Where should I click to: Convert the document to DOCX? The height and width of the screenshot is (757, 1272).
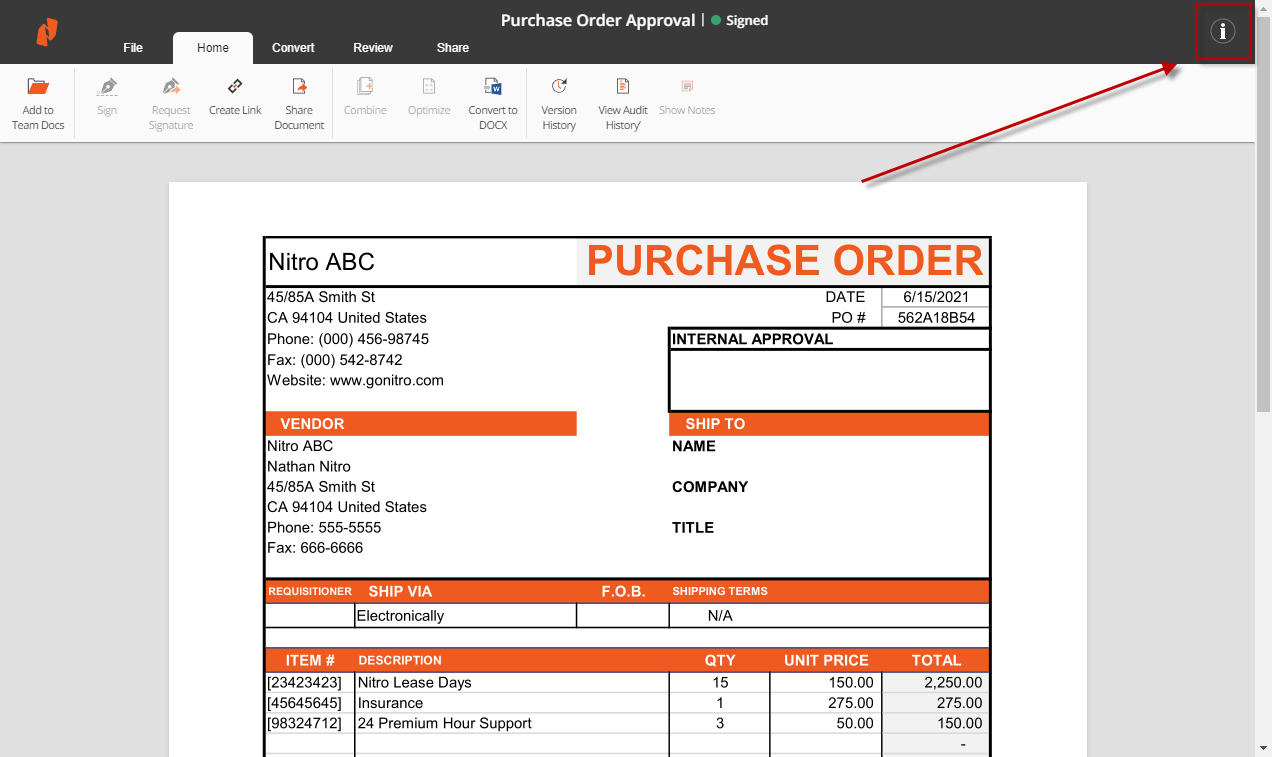[x=493, y=87]
